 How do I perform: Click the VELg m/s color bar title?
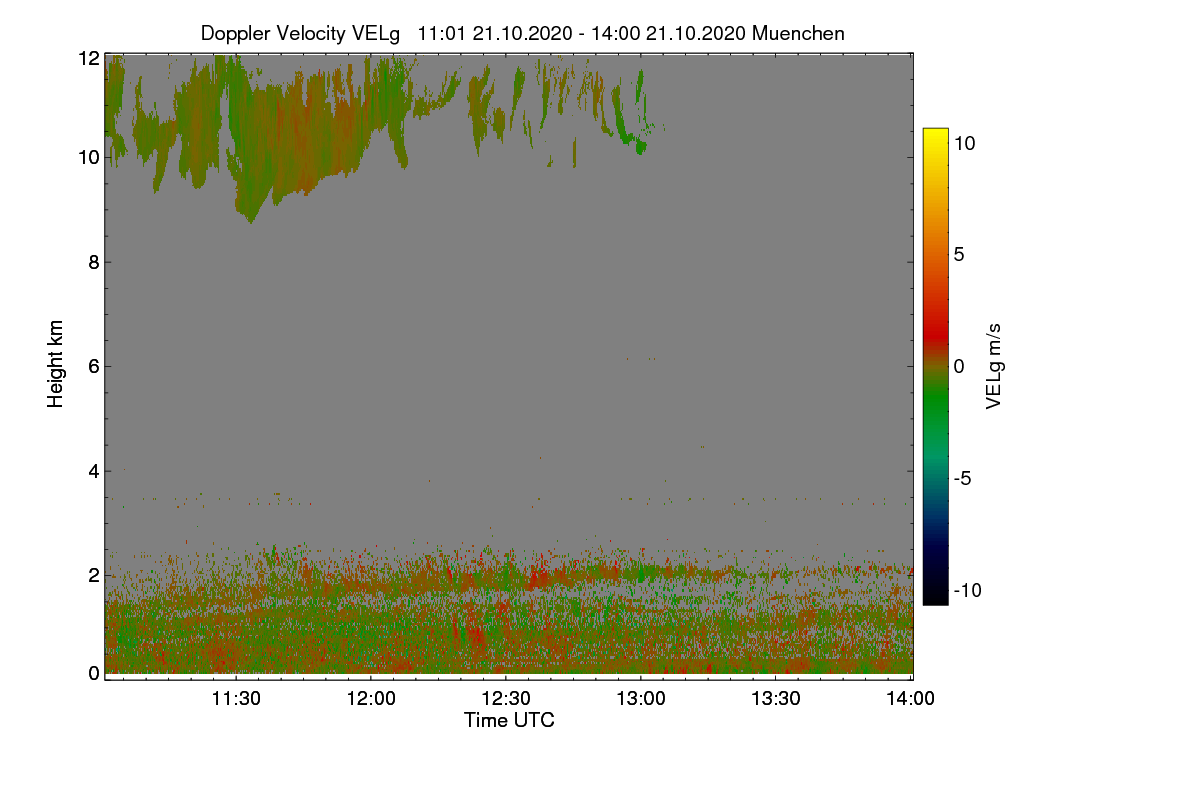coord(994,367)
